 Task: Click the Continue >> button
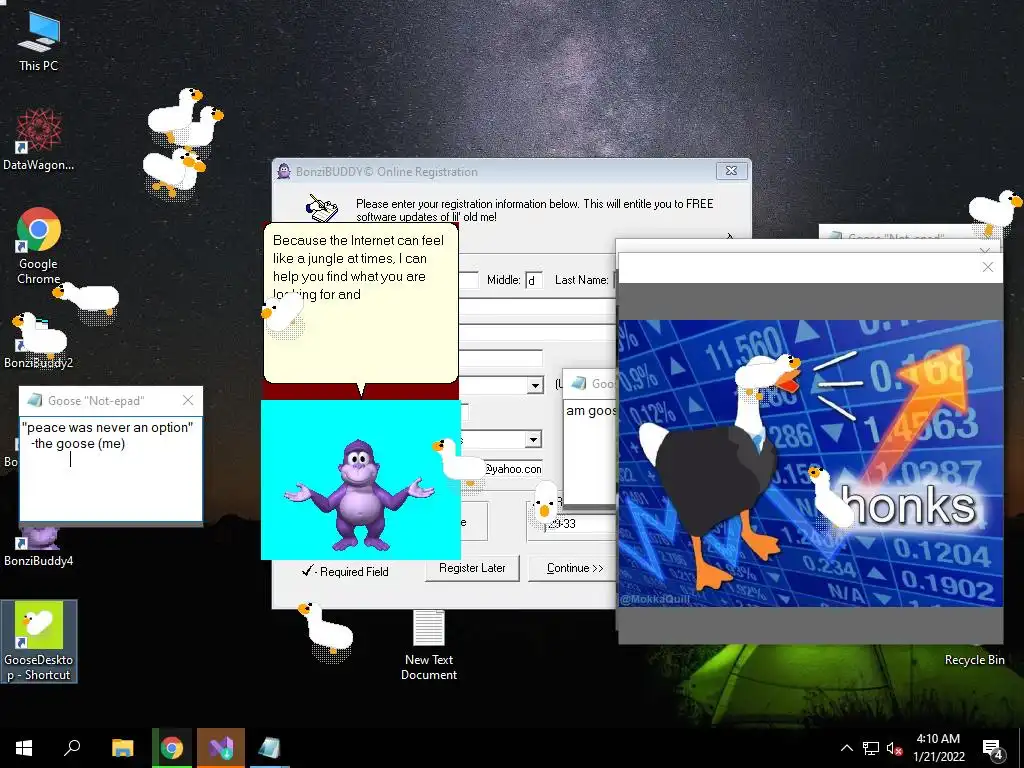pyautogui.click(x=572, y=568)
